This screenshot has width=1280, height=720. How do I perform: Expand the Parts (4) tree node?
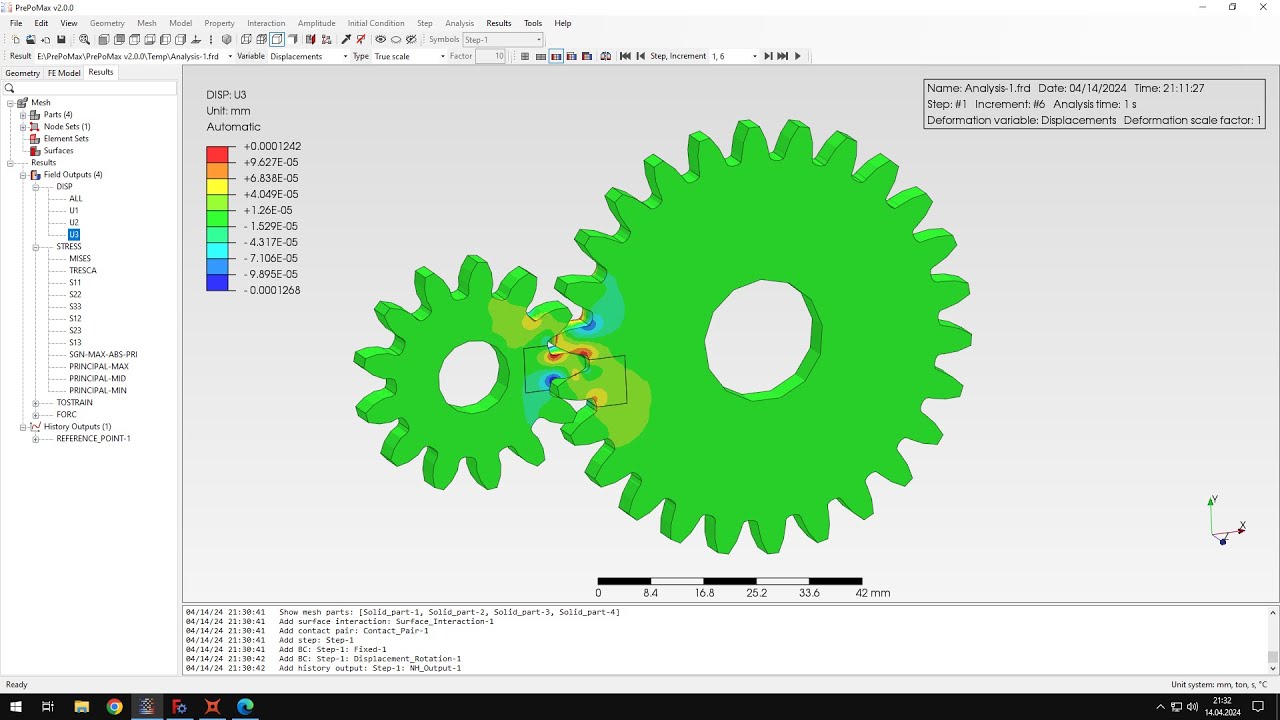(22, 114)
